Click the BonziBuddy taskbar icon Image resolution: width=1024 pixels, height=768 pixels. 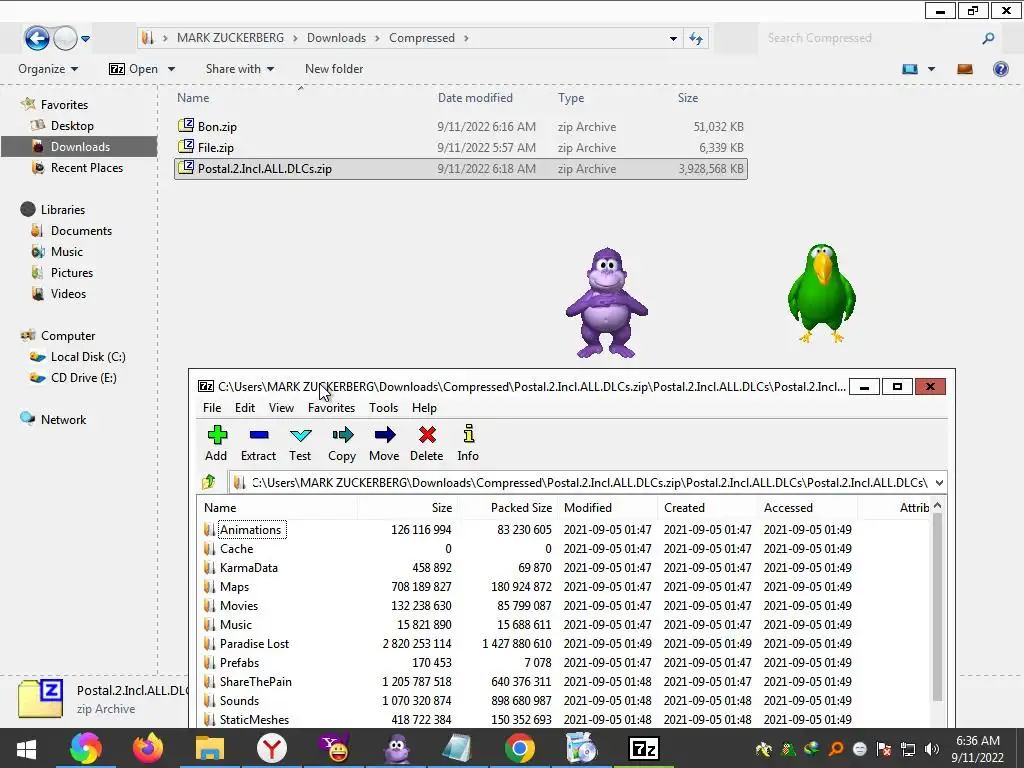[x=396, y=748]
